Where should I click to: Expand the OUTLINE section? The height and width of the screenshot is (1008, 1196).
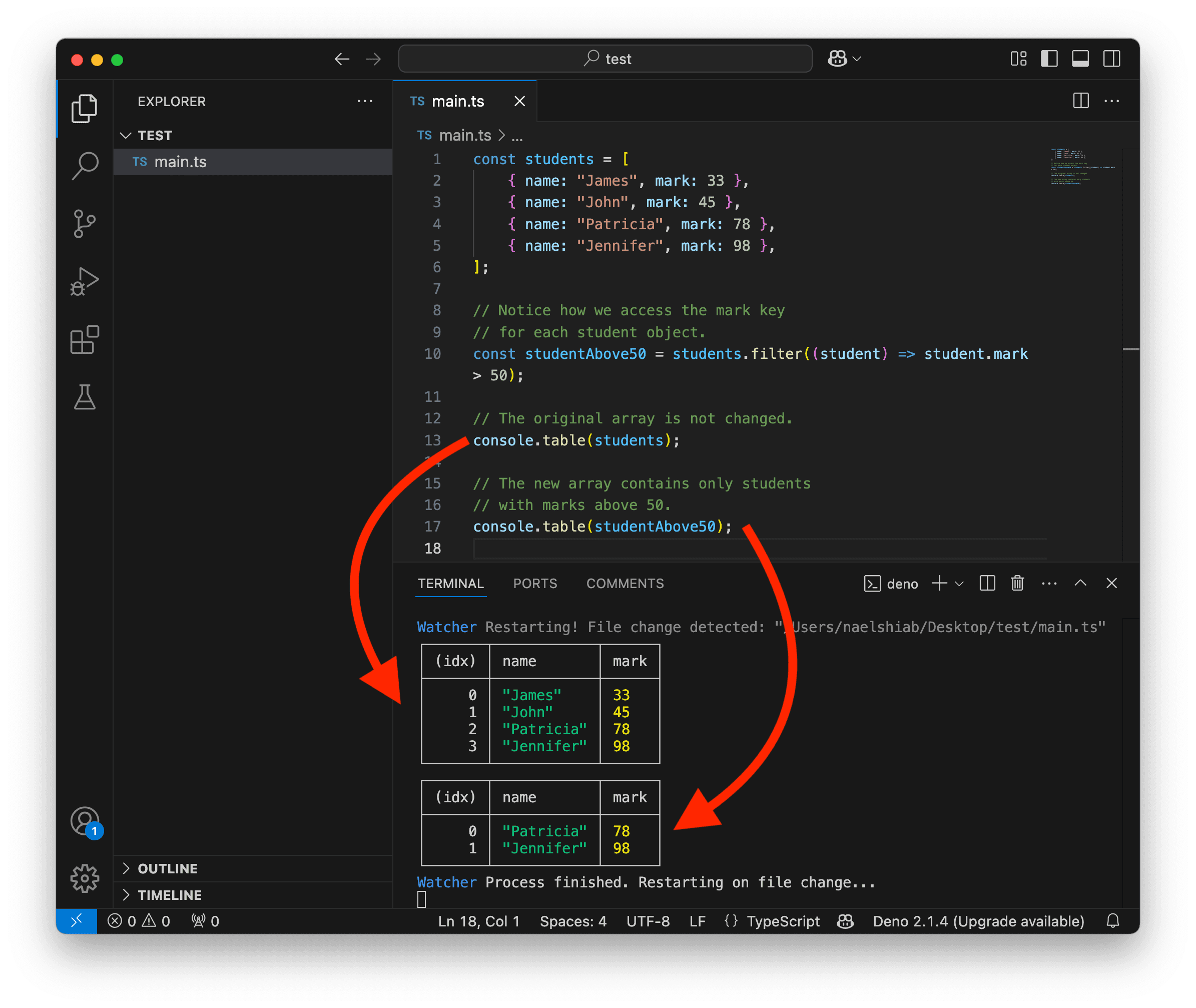click(x=167, y=868)
